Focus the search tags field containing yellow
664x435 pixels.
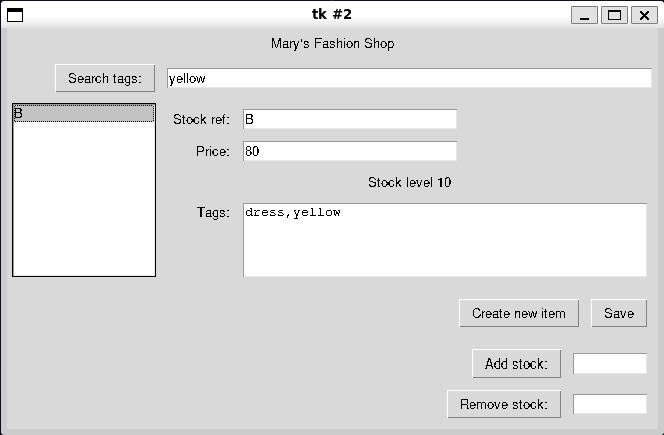408,78
